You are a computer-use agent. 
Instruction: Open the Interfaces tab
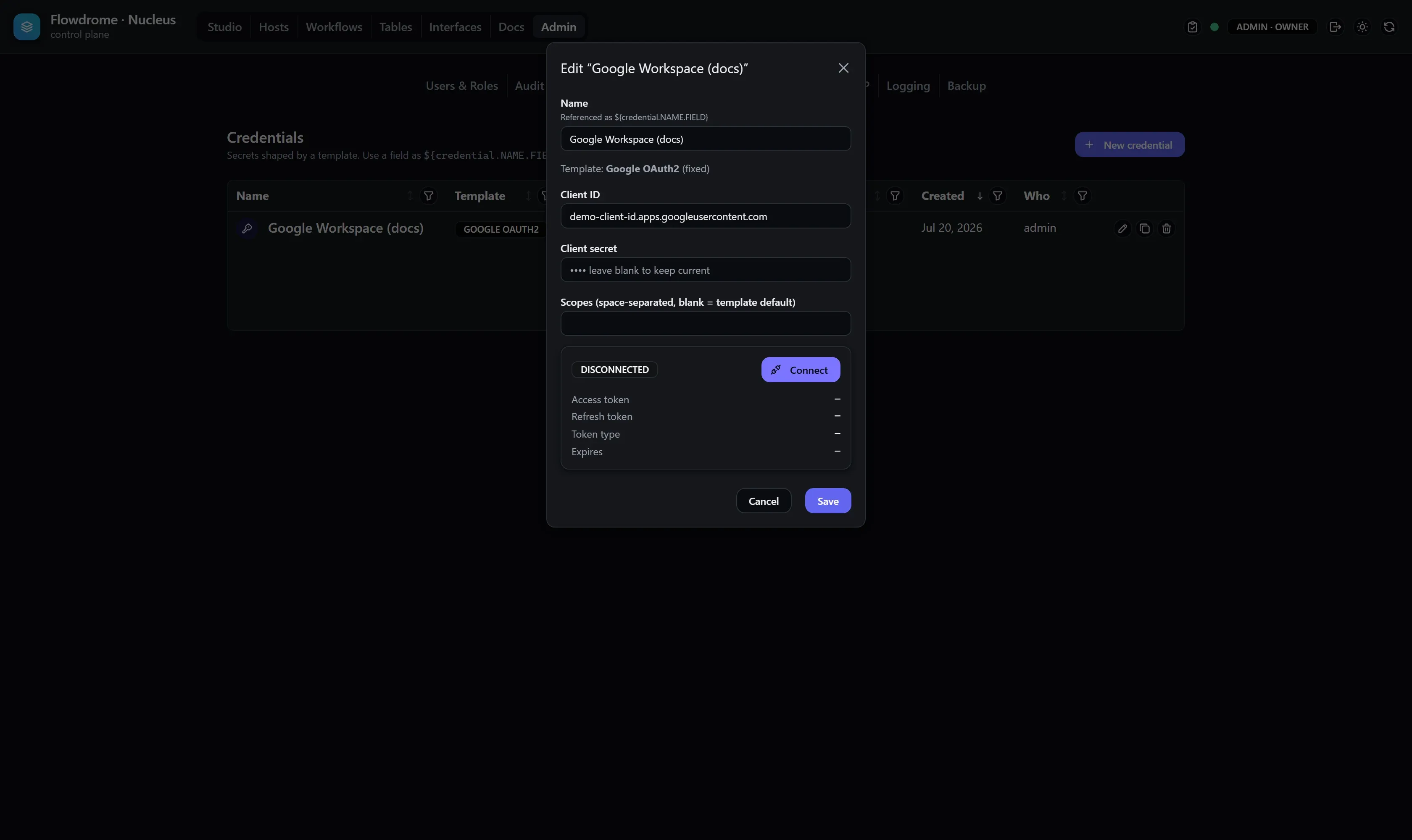click(x=455, y=26)
